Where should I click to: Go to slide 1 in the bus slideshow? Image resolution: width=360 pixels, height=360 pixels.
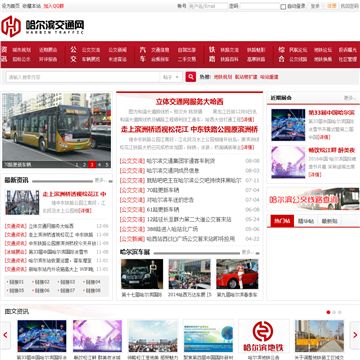[77, 164]
